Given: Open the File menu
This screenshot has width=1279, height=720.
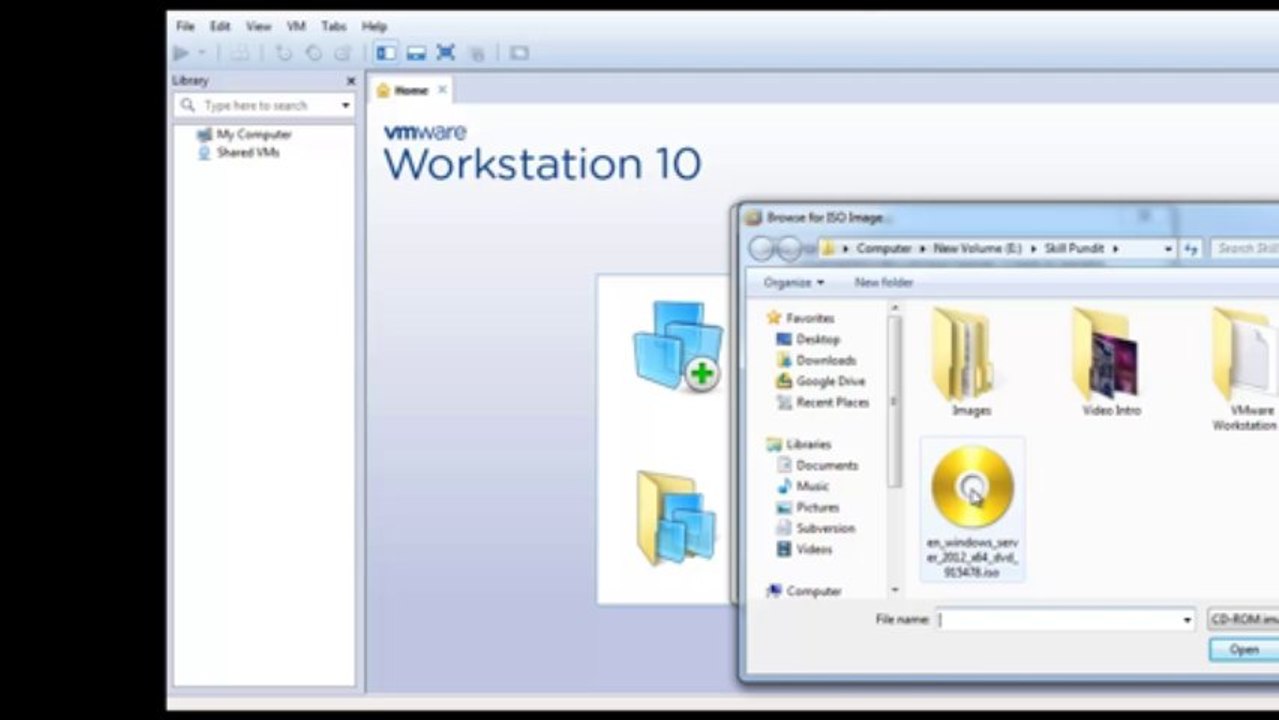Looking at the screenshot, I should 185,27.
